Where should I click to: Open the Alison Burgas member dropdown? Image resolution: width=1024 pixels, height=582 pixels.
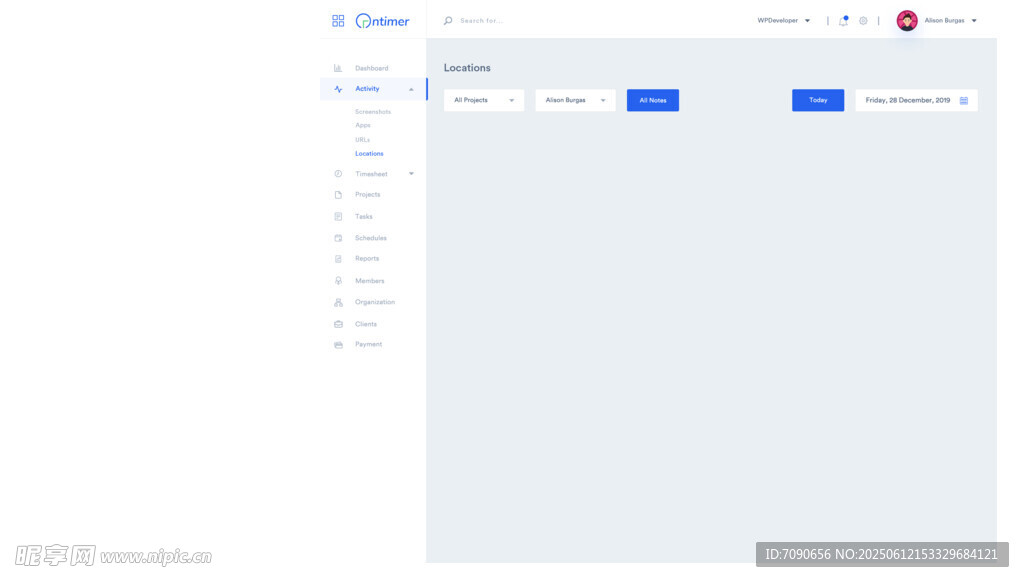[575, 101]
